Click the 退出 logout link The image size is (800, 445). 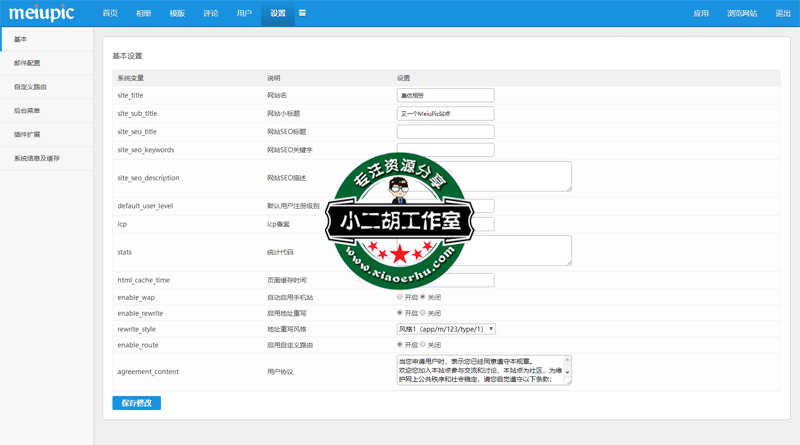pos(782,14)
